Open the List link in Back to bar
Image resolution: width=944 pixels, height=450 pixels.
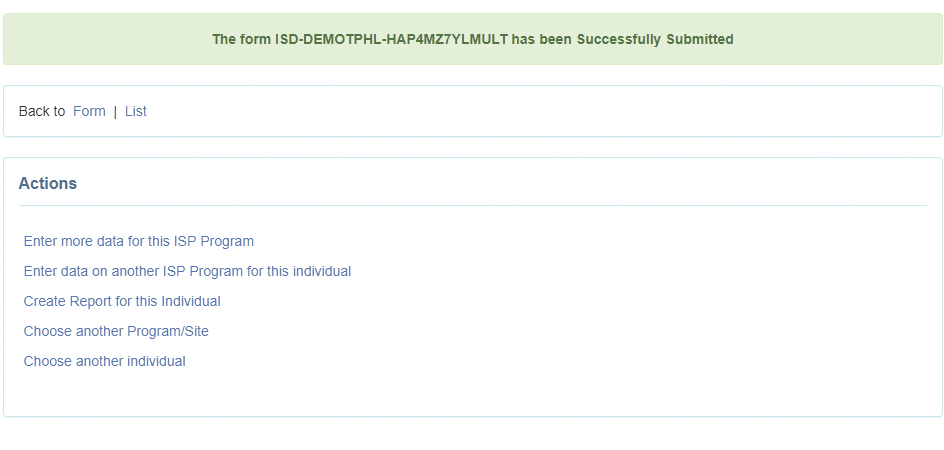136,111
